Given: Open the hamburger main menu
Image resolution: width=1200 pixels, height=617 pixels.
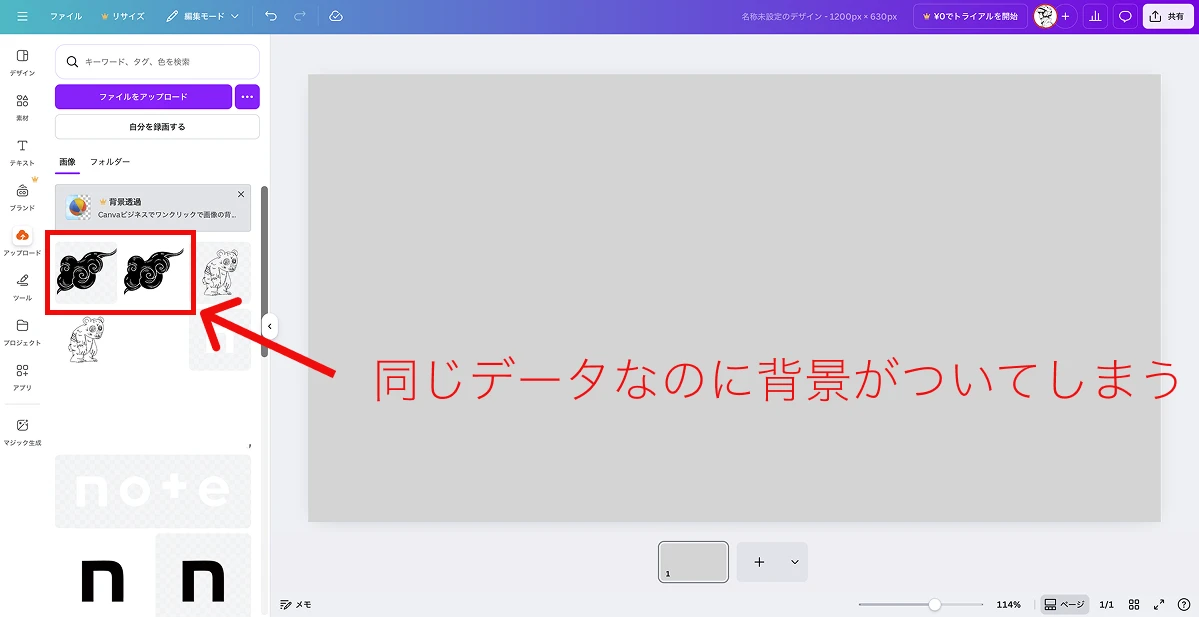Looking at the screenshot, I should coord(22,17).
